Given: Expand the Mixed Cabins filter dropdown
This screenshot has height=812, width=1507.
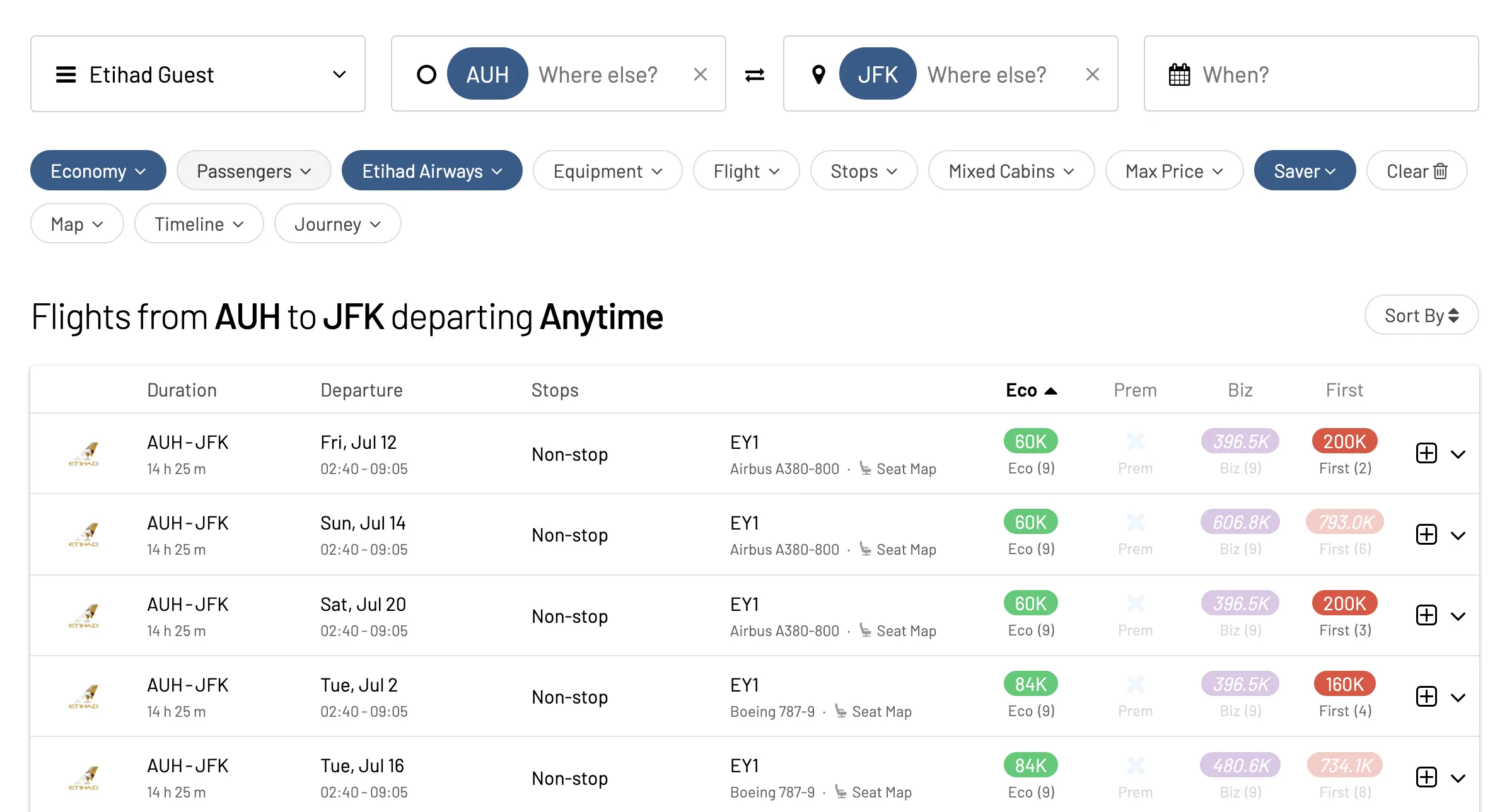Looking at the screenshot, I should (x=1009, y=170).
